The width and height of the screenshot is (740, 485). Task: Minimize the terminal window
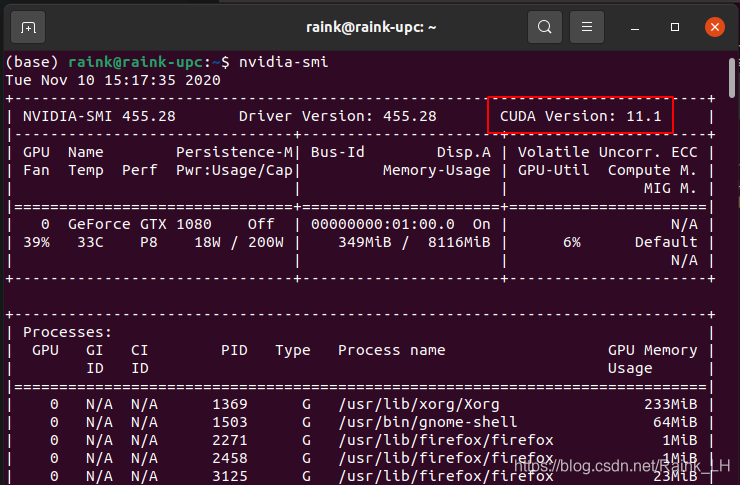click(x=635, y=28)
